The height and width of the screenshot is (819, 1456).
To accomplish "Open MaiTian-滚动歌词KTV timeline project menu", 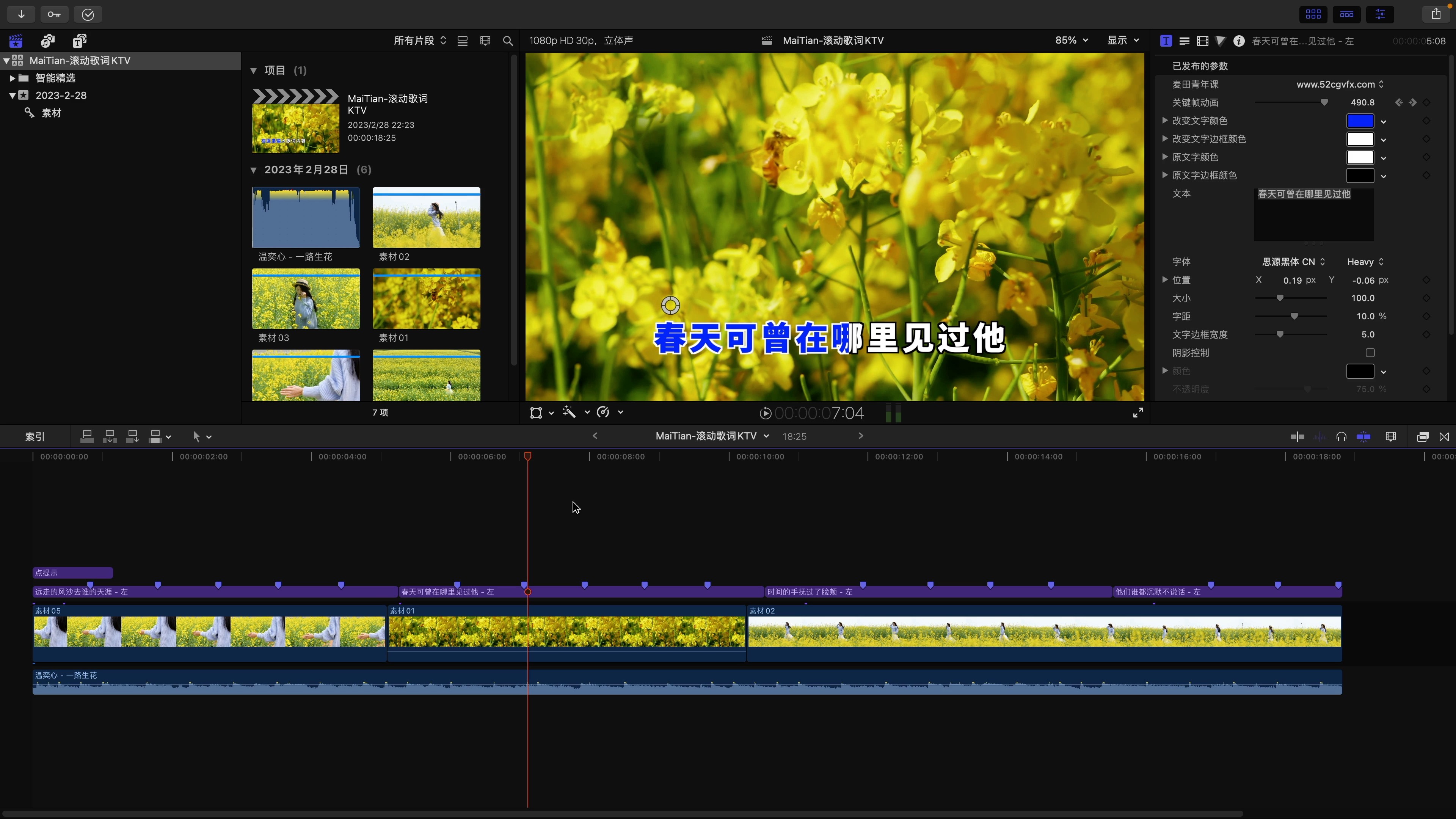I will (712, 436).
